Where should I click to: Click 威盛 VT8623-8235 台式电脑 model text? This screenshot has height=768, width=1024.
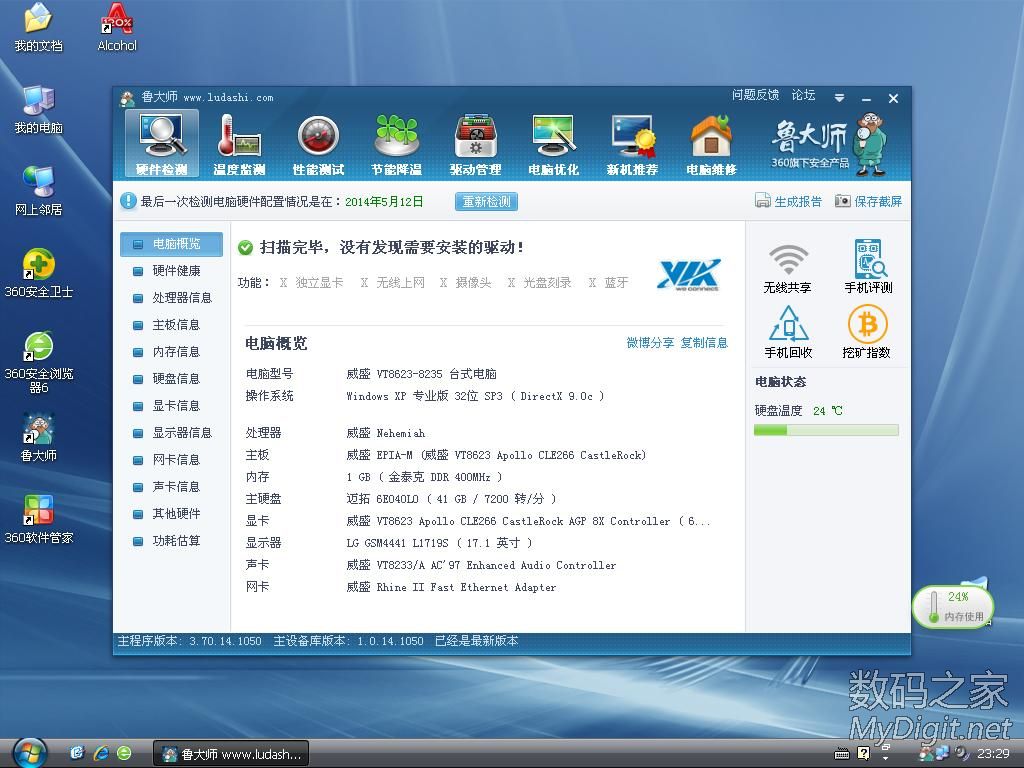click(421, 374)
